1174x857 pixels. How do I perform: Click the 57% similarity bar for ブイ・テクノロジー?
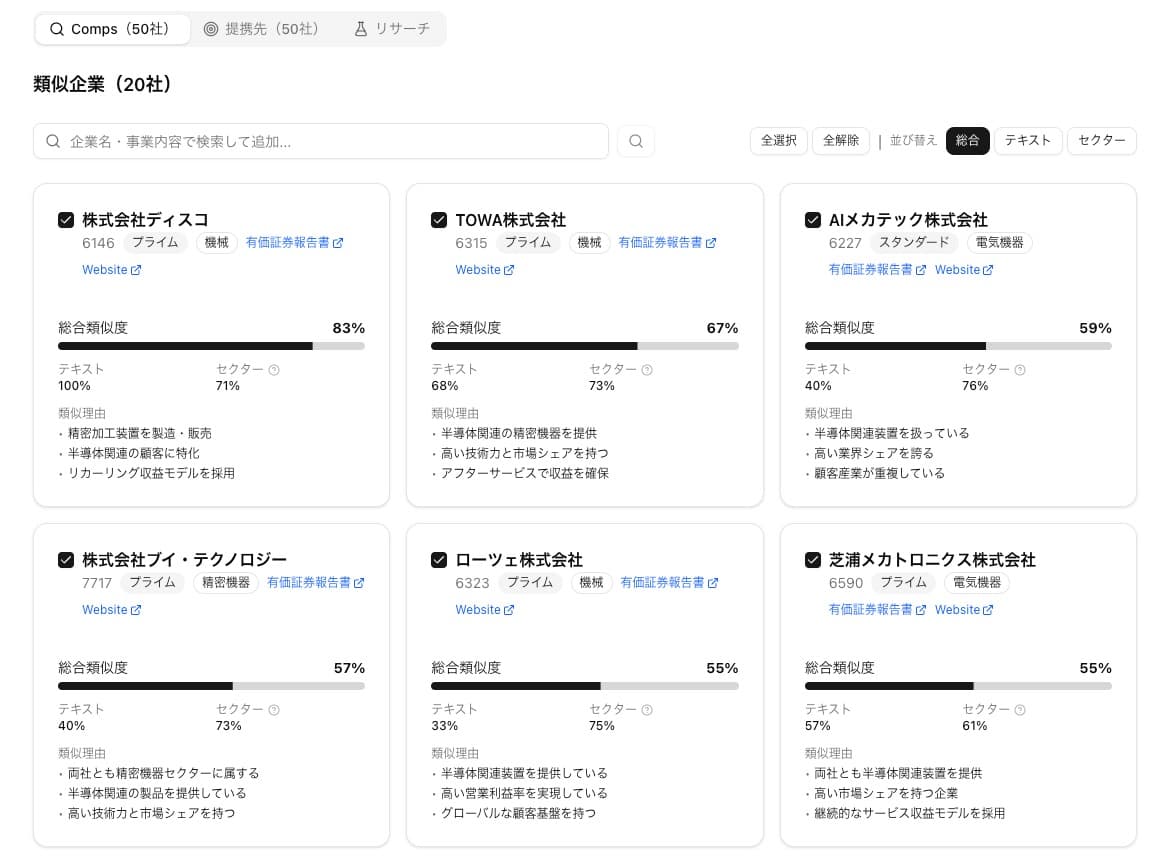tap(211, 686)
